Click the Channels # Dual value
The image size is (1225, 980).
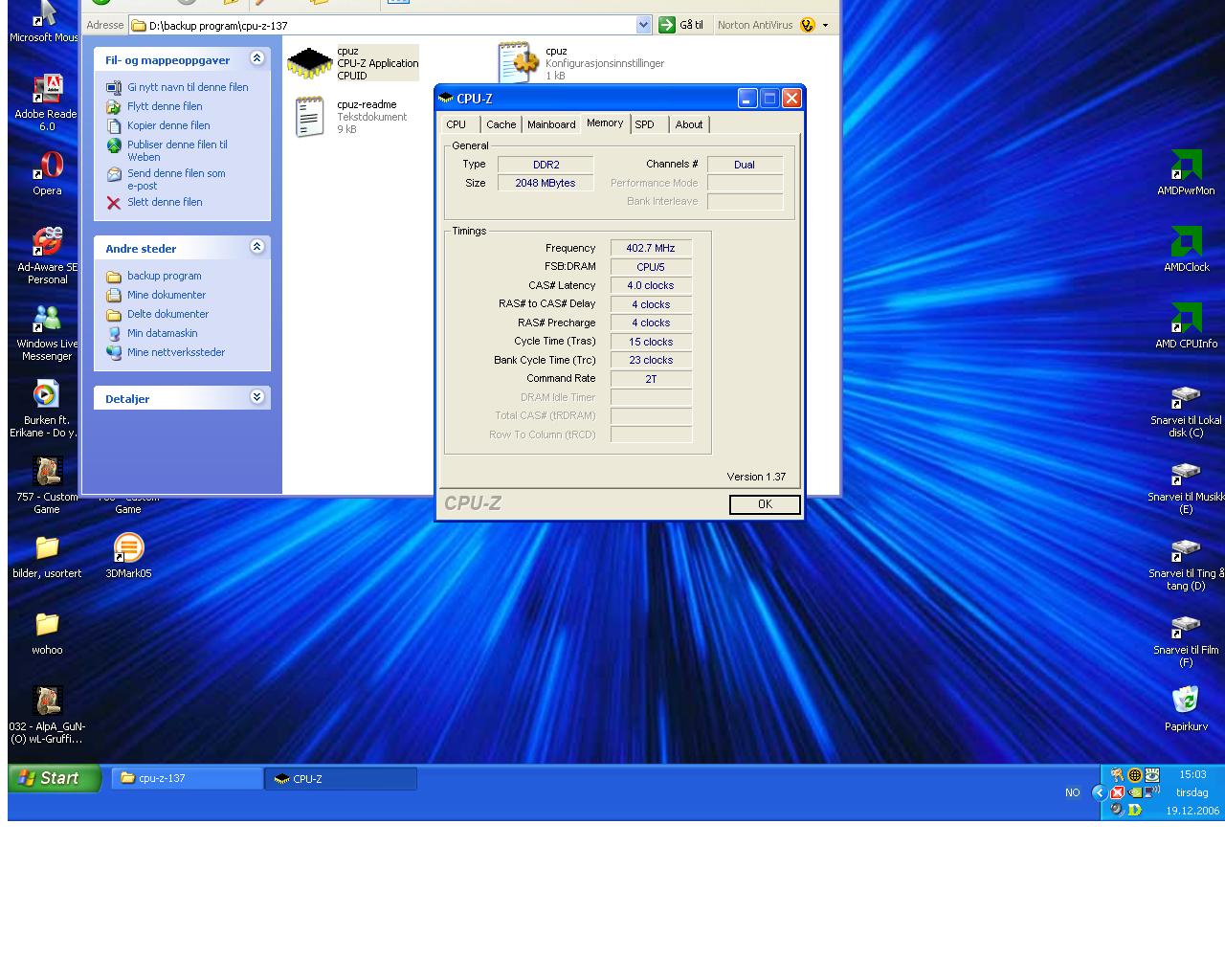pos(745,165)
